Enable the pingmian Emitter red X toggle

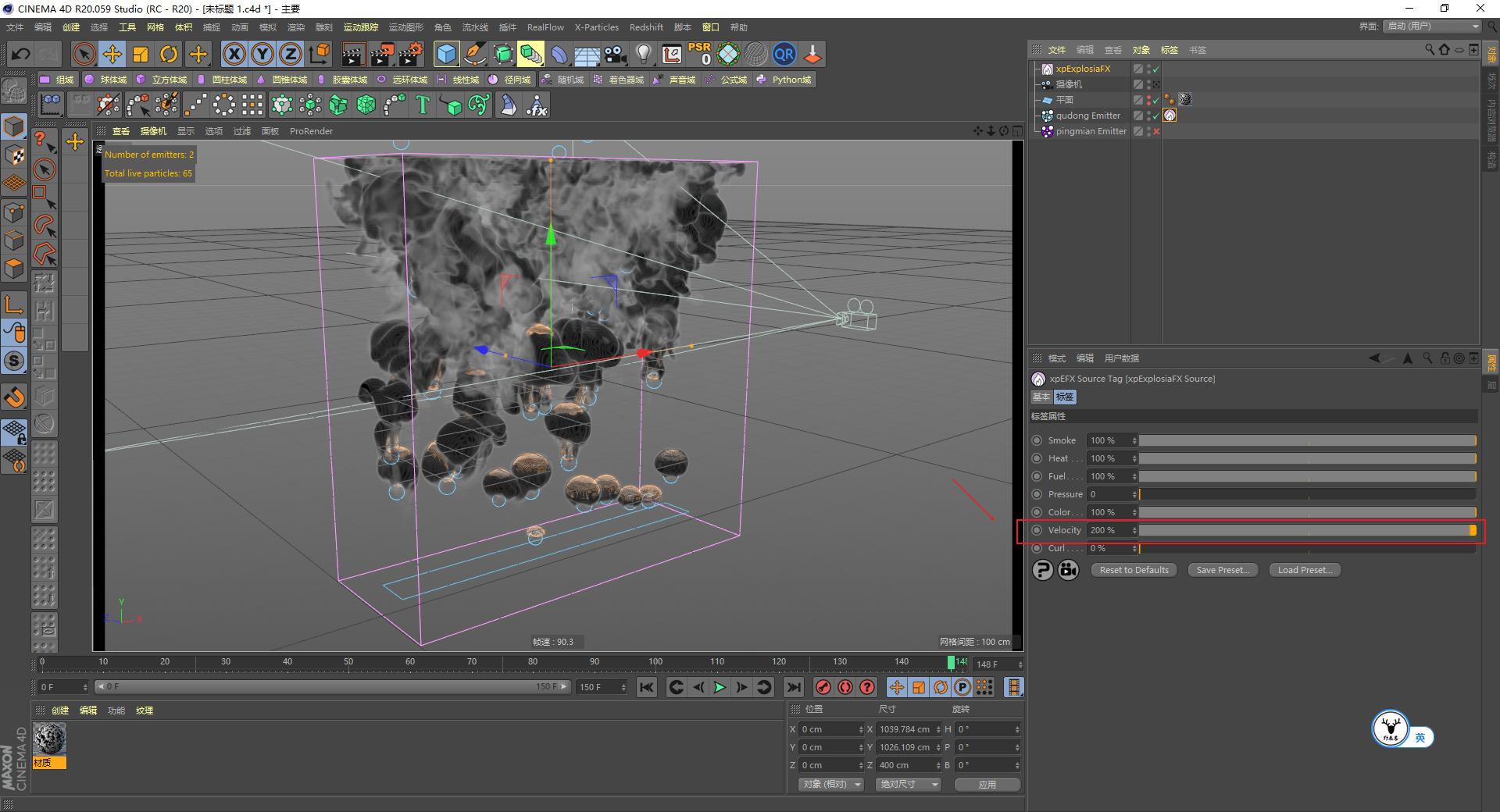pyautogui.click(x=1155, y=131)
